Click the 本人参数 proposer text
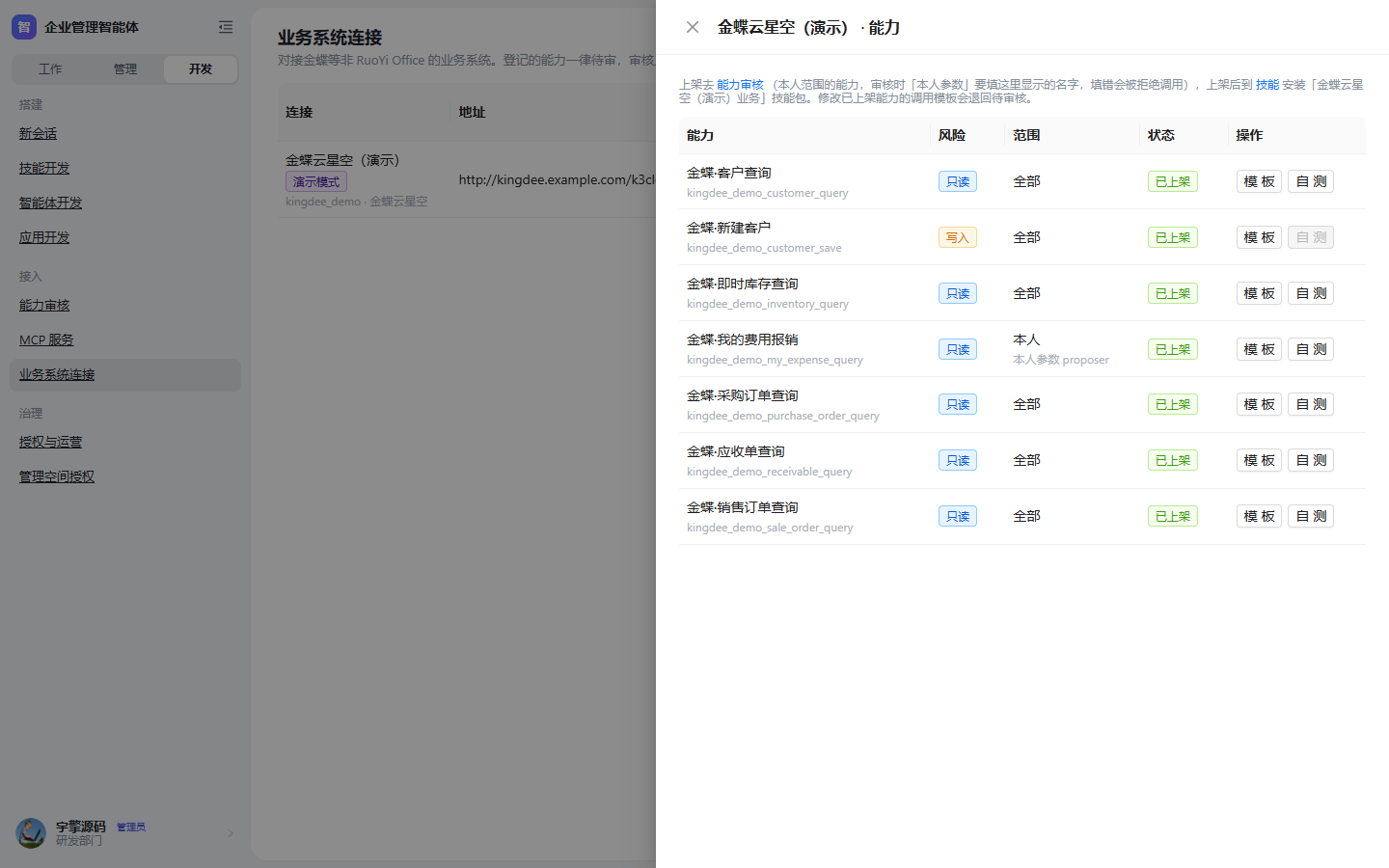The height and width of the screenshot is (868, 1389). point(1061,360)
